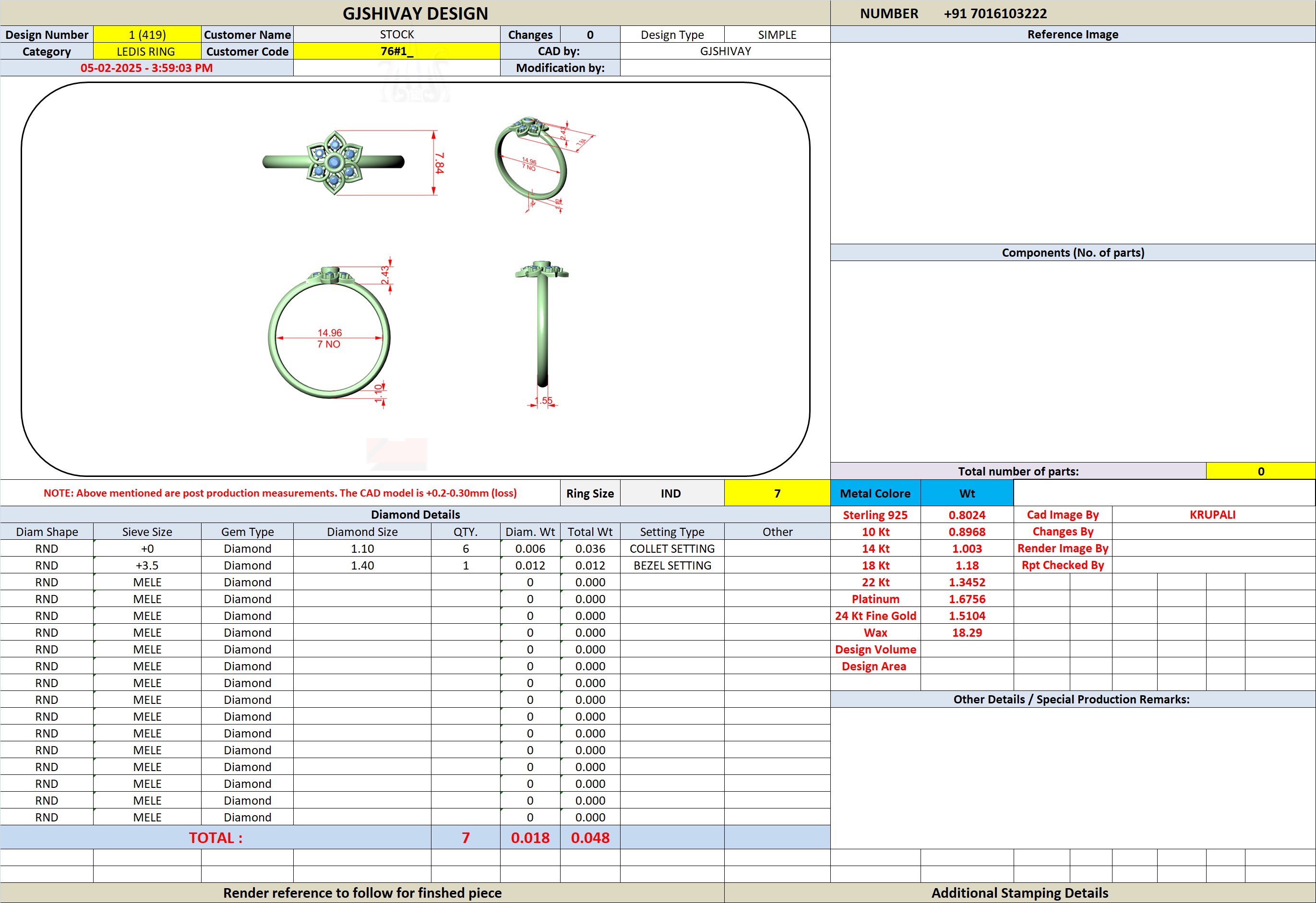Image resolution: width=1316 pixels, height=903 pixels.
Task: Select the date 05-02-2025 - 3:59:03 PM
Action: pyautogui.click(x=147, y=68)
